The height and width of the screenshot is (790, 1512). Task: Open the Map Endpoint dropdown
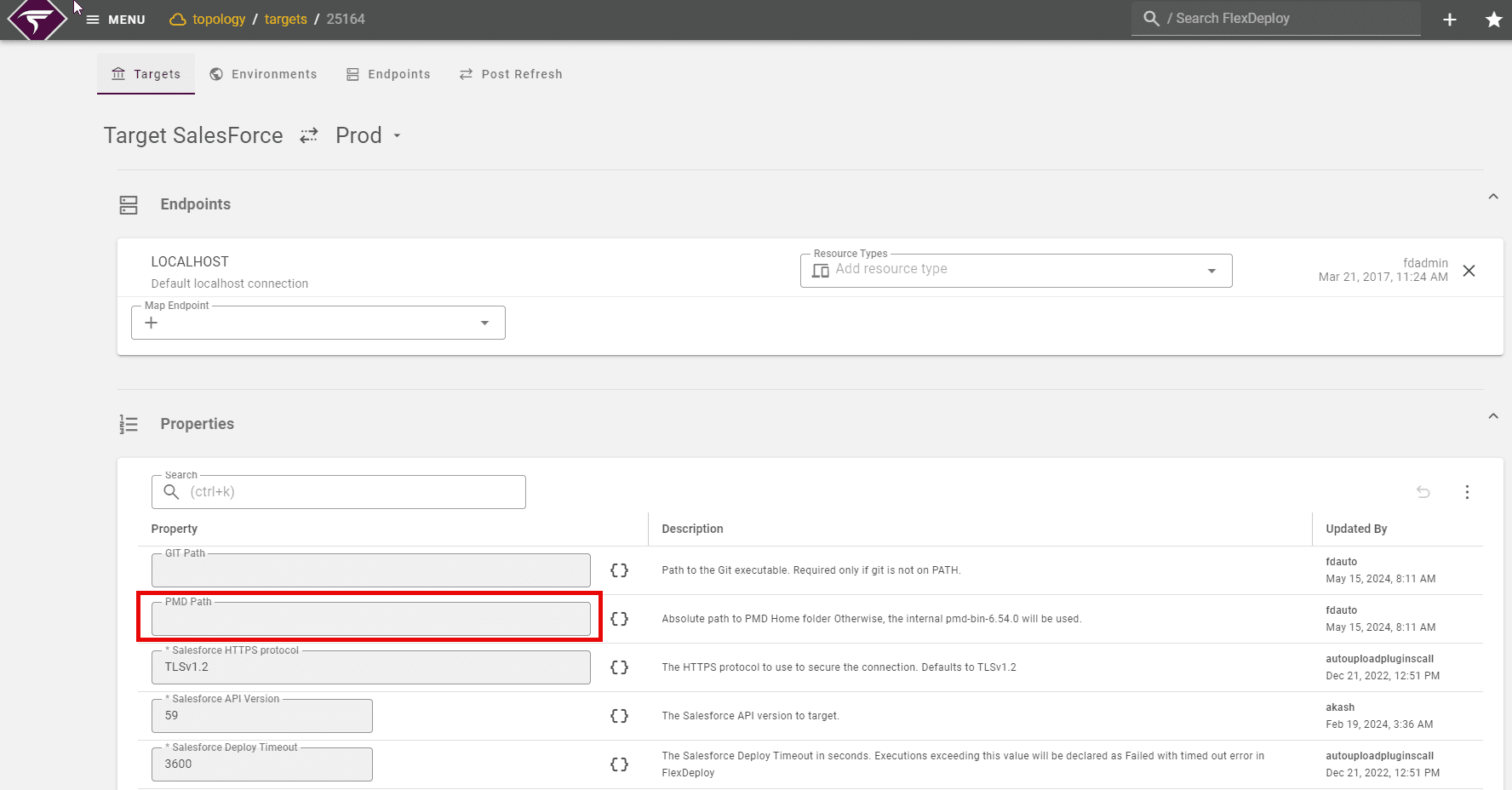(318, 323)
